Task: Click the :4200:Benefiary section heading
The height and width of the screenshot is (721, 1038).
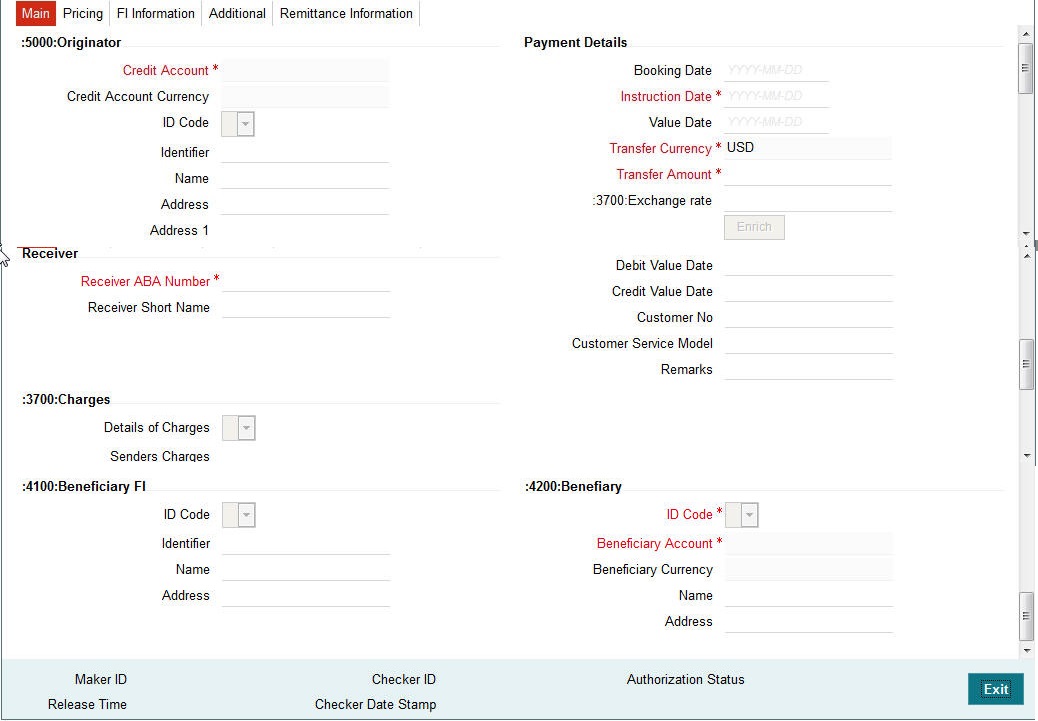Action: pos(573,486)
